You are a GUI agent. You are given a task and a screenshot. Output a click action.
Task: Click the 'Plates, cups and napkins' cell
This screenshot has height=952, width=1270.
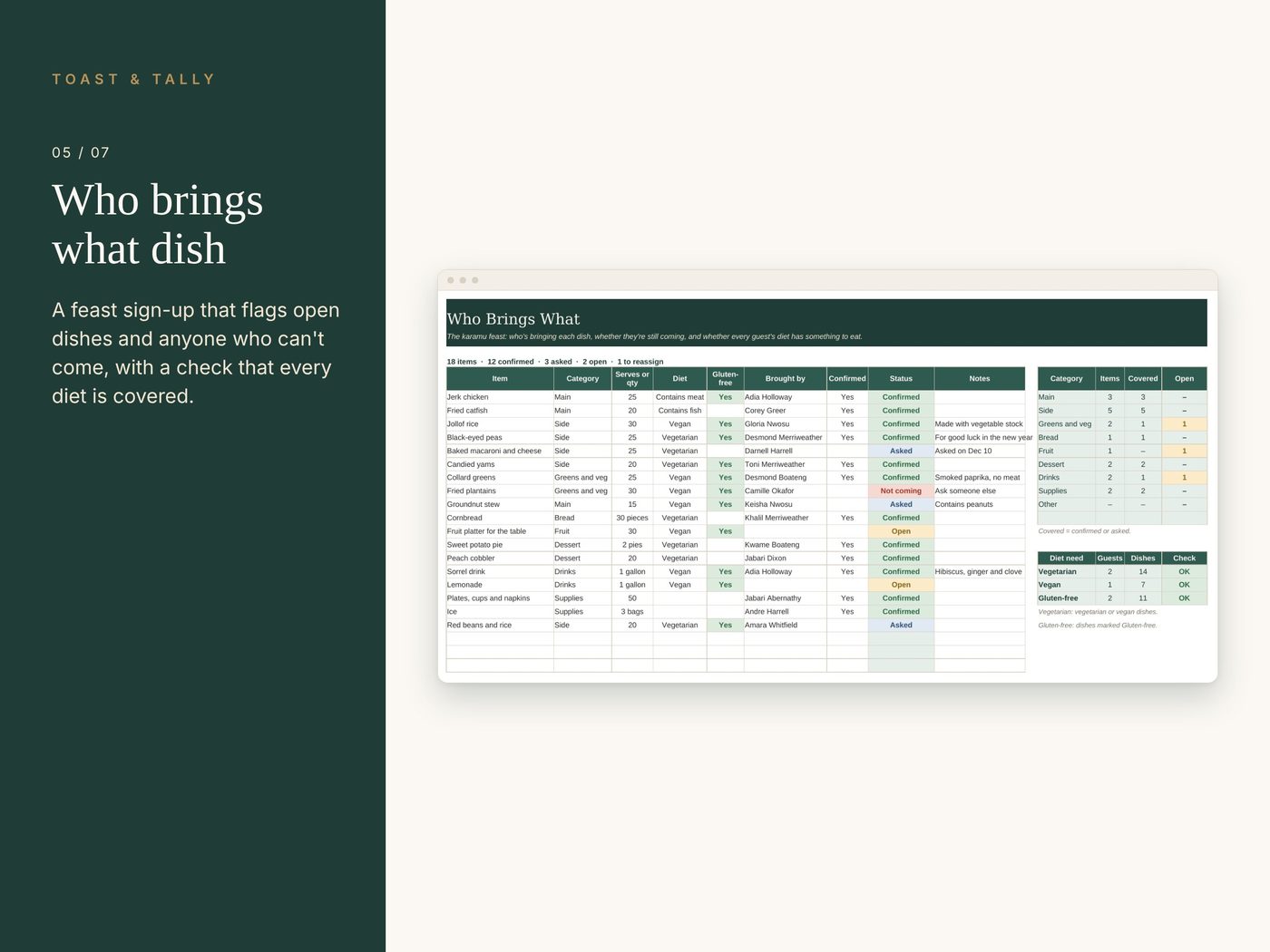[500, 598]
